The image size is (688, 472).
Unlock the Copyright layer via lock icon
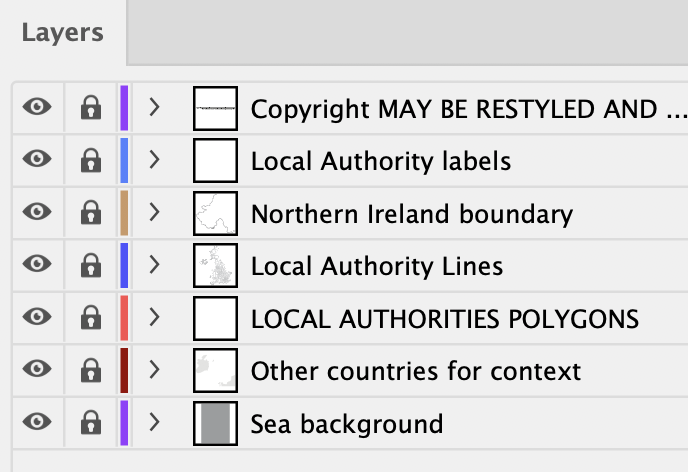pyautogui.click(x=91, y=107)
